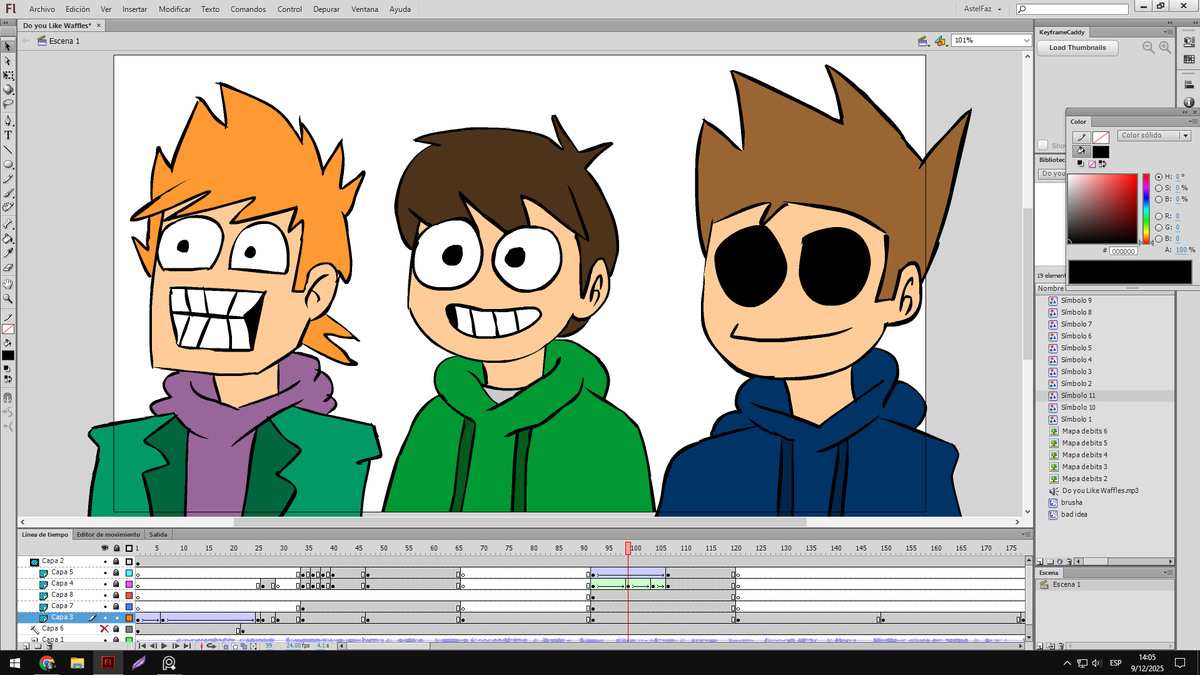Toggle the lock on Capa 5 layer

pos(116,572)
